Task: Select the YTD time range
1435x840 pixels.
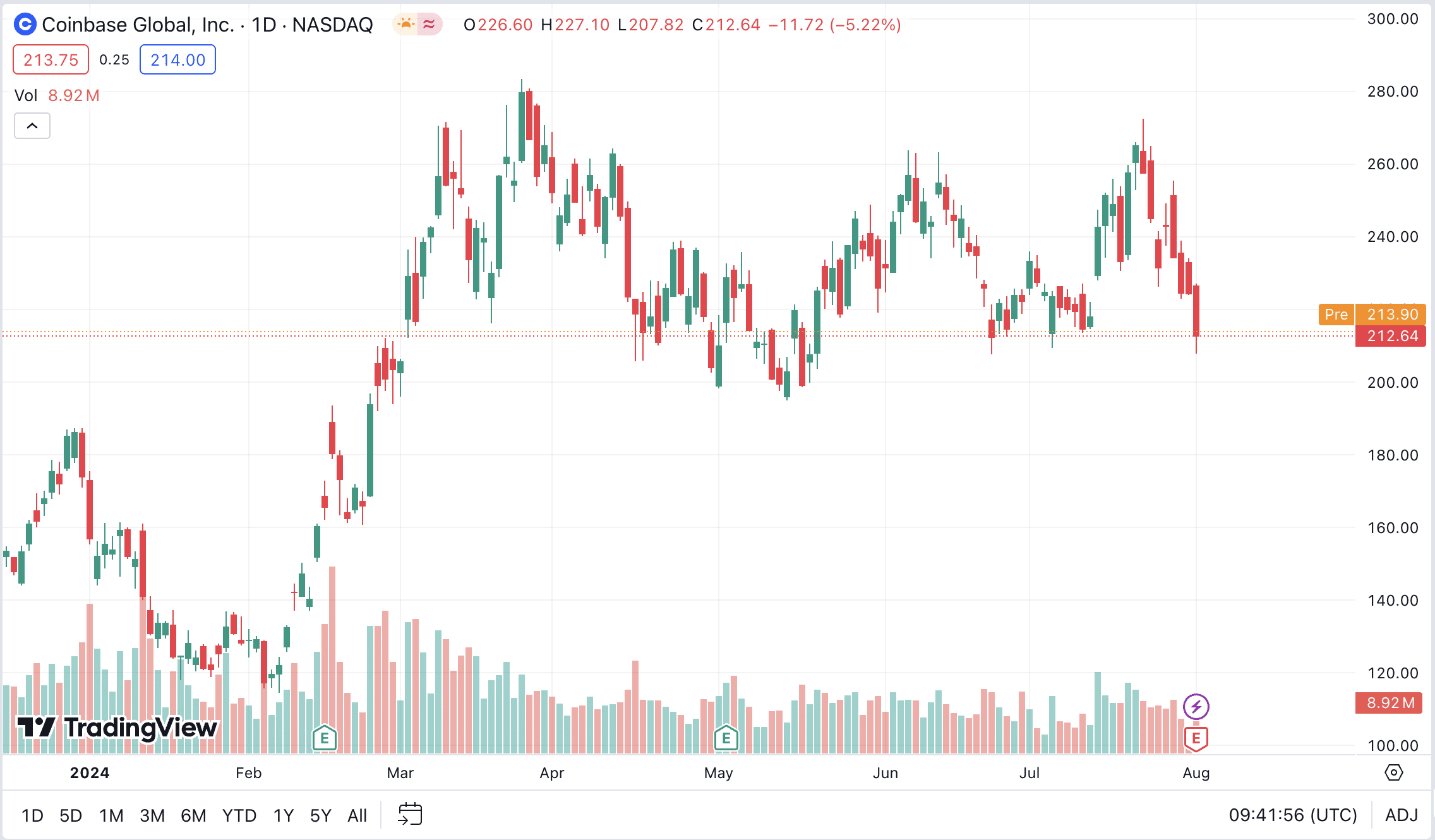Action: tap(239, 815)
